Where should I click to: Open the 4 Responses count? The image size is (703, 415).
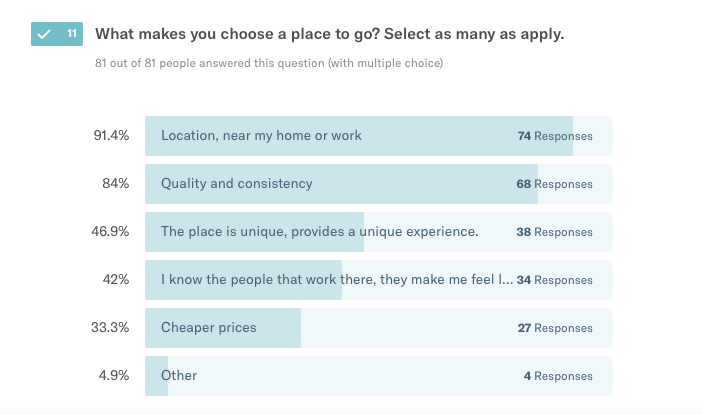click(558, 376)
